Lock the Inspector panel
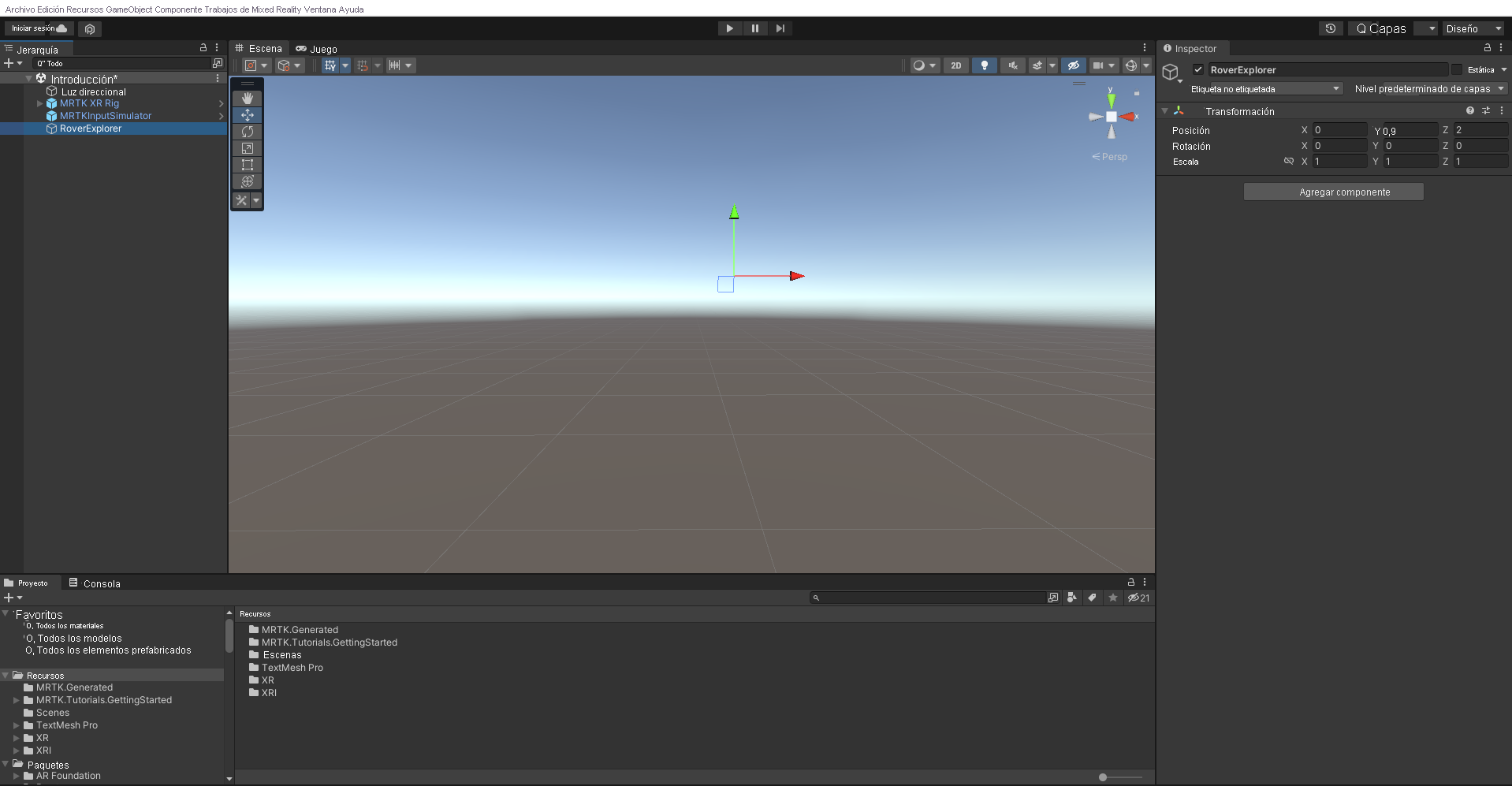Screen dimensions: 1512x786 click(x=1488, y=48)
